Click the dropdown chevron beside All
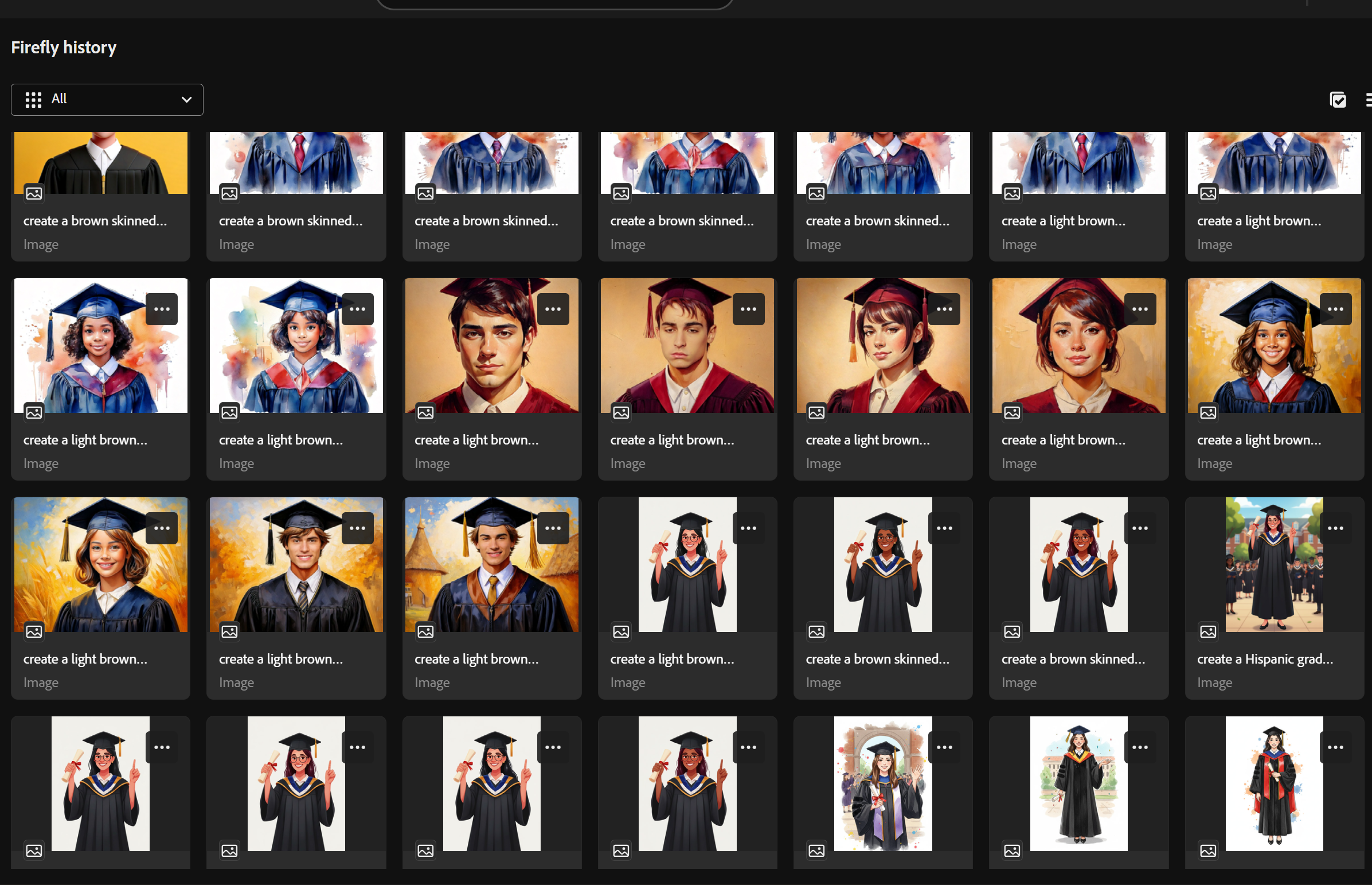 [x=187, y=99]
